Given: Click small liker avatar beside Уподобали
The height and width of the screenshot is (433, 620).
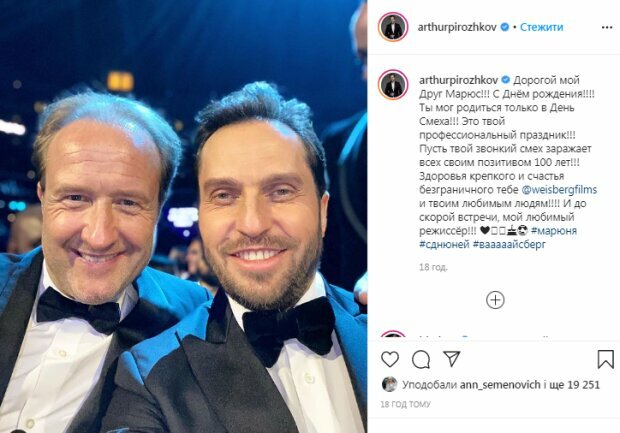Looking at the screenshot, I should pos(389,384).
